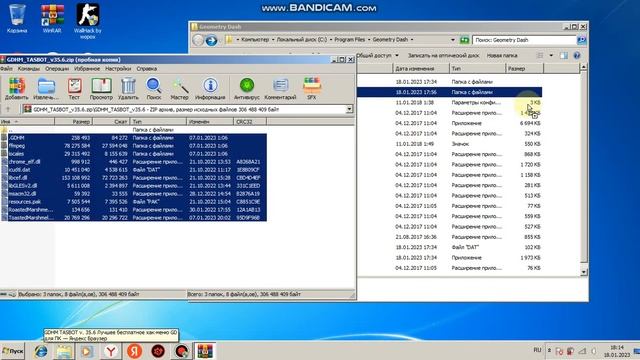Image resolution: width=640 pixels, height=360 pixels.
Task: Open the Пуск Start button
Action: pyautogui.click(x=12, y=351)
